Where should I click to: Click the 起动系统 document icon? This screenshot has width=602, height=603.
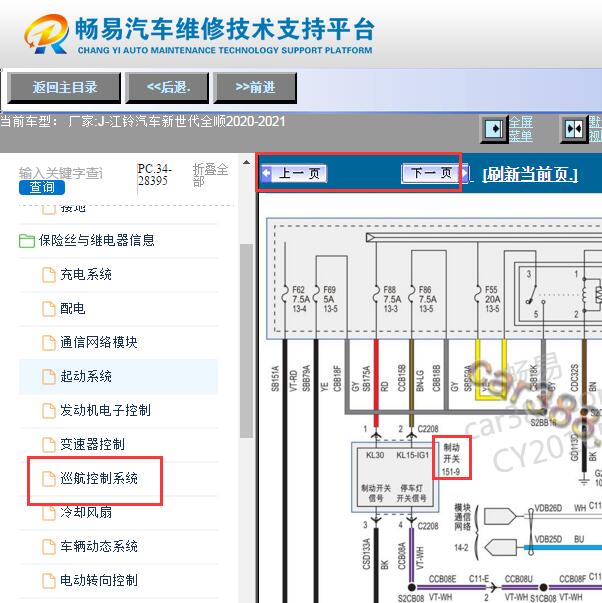coord(49,376)
